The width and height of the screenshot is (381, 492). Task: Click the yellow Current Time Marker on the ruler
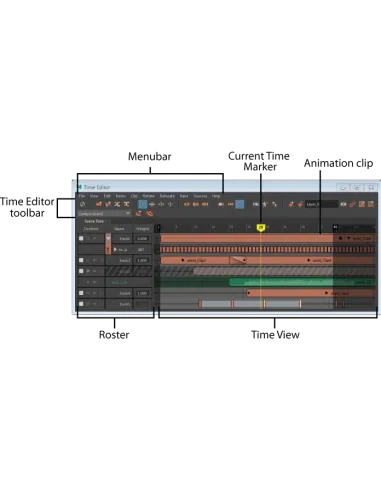[x=261, y=228]
